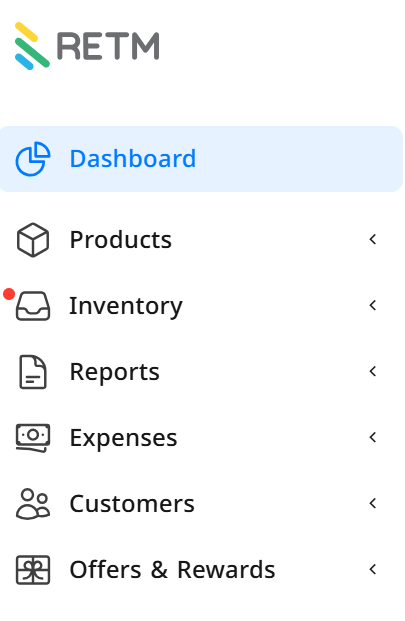The image size is (405, 621).
Task: Click the Inventory tray icon
Action: (x=33, y=306)
